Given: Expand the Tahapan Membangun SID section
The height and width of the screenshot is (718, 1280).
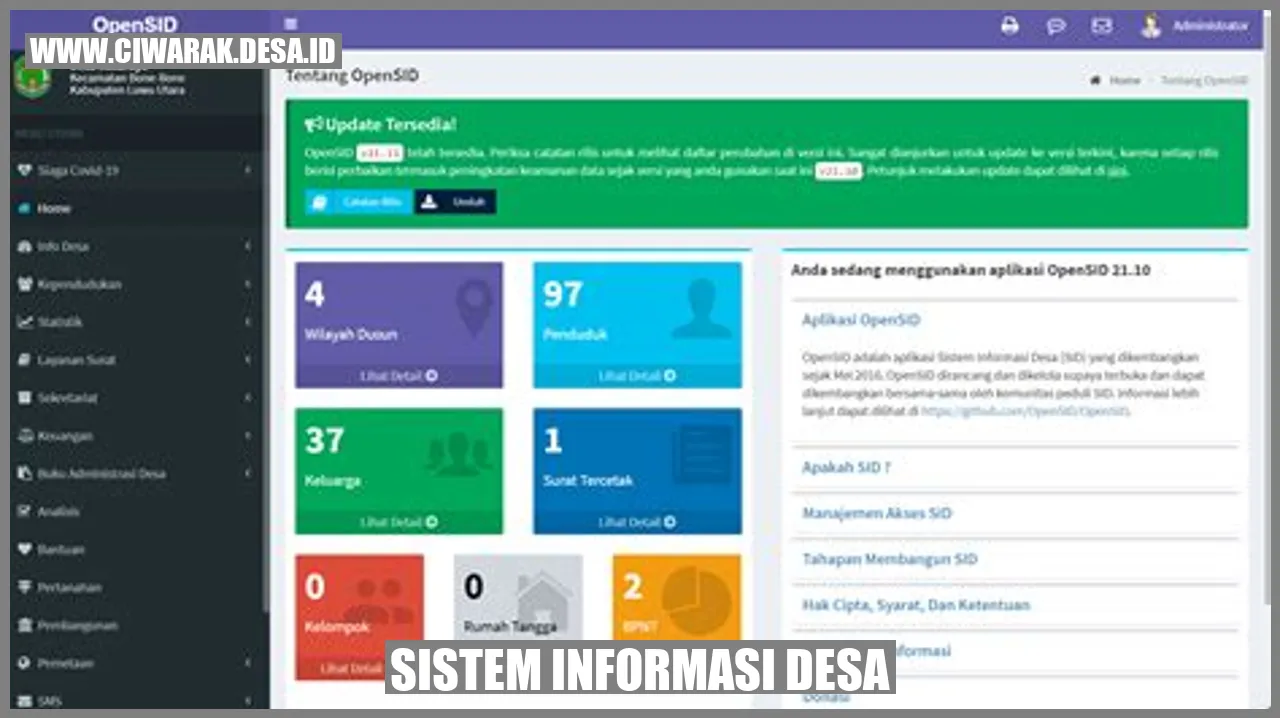Looking at the screenshot, I should 890,559.
